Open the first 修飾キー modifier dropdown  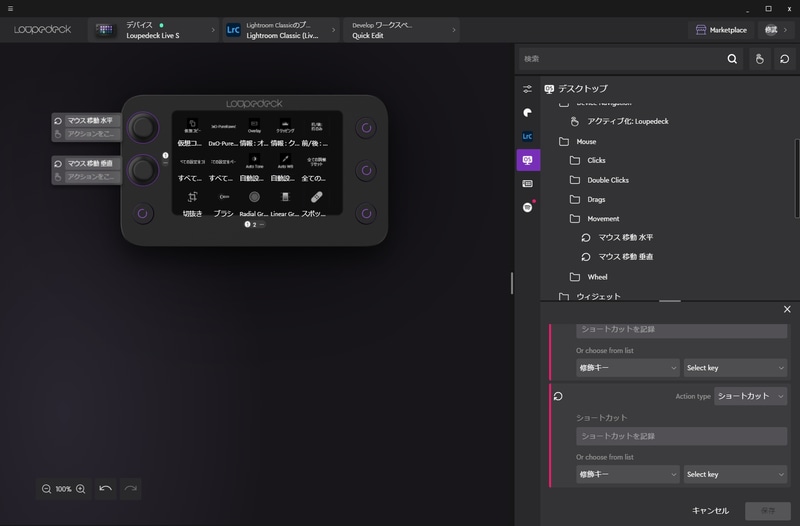(628, 368)
